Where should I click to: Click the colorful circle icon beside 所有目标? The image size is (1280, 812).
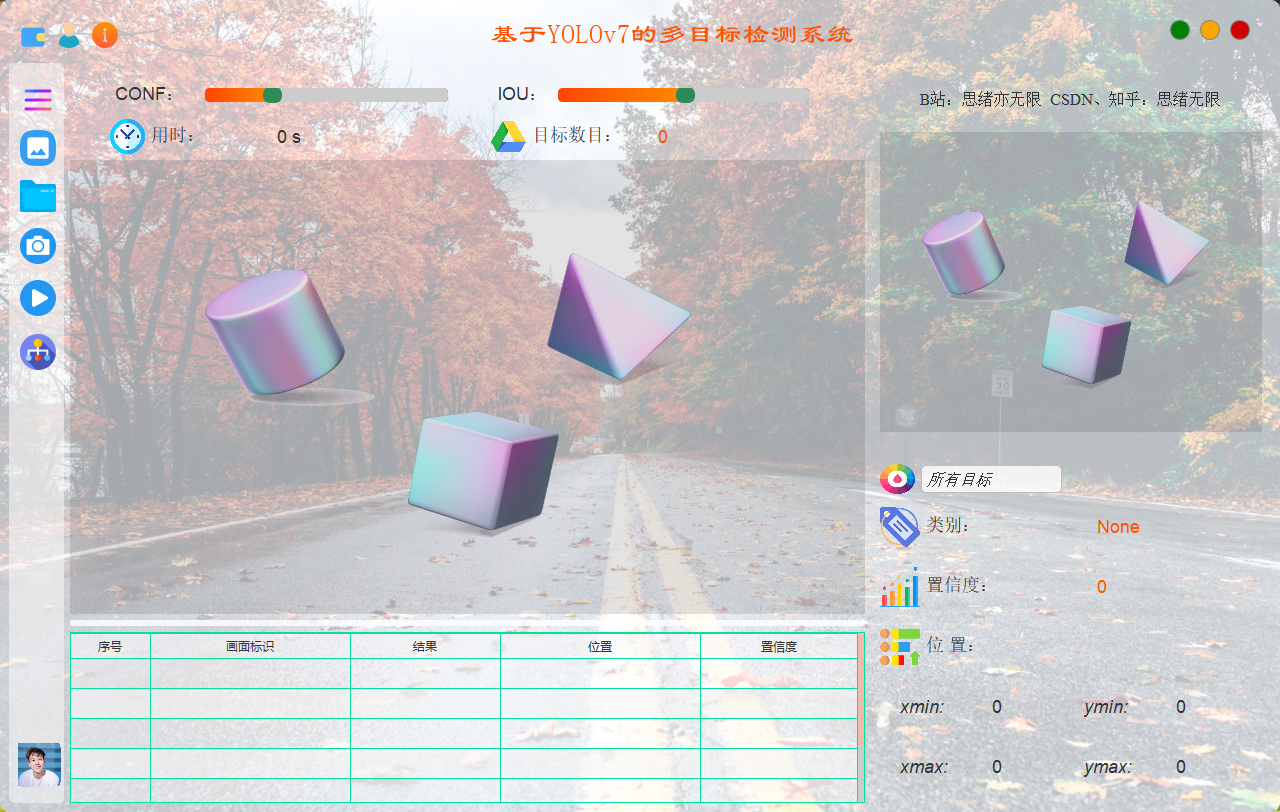coord(897,479)
